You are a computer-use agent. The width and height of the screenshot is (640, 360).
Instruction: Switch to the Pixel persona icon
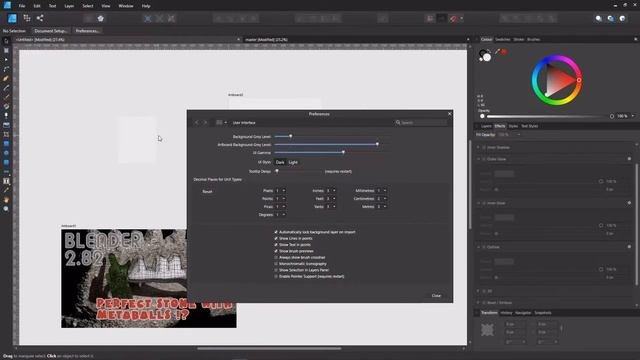27,18
